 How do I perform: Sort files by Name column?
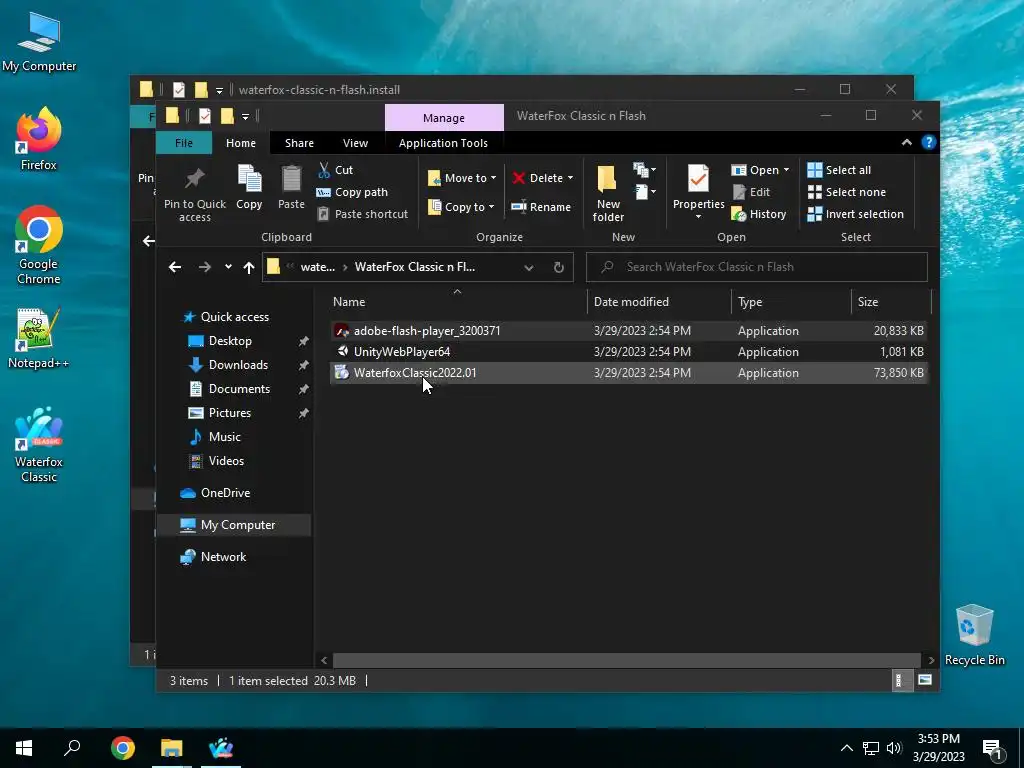coord(457,302)
